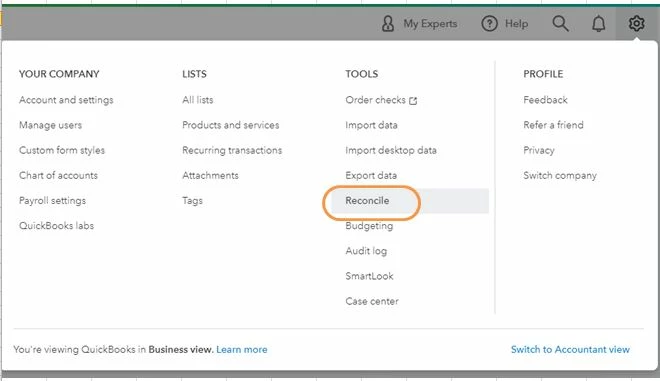Viewport: 660px width, 381px height.
Task: Choose Budgeting under Tools
Action: tap(369, 226)
